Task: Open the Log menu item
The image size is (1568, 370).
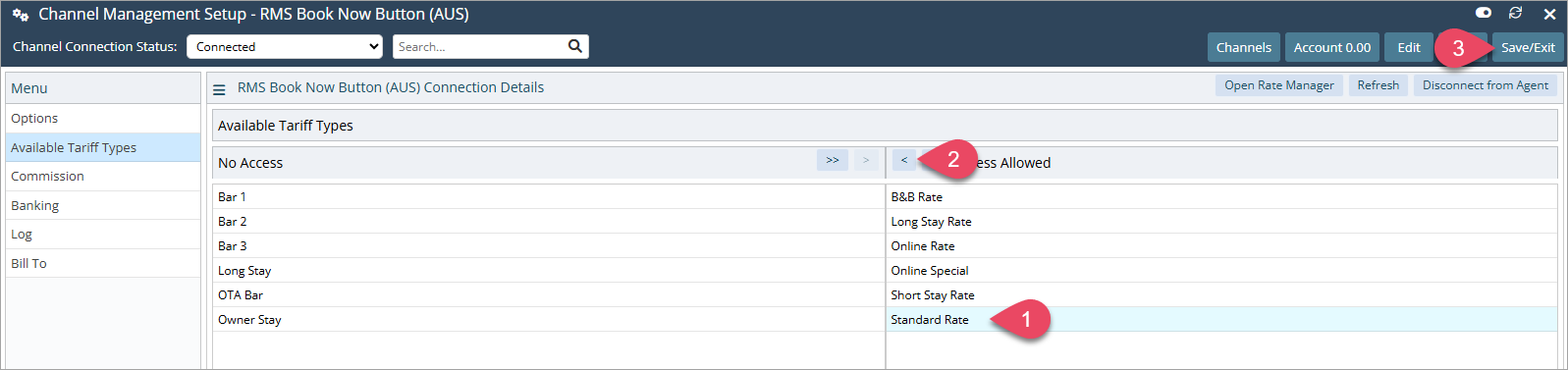Action: [x=103, y=234]
